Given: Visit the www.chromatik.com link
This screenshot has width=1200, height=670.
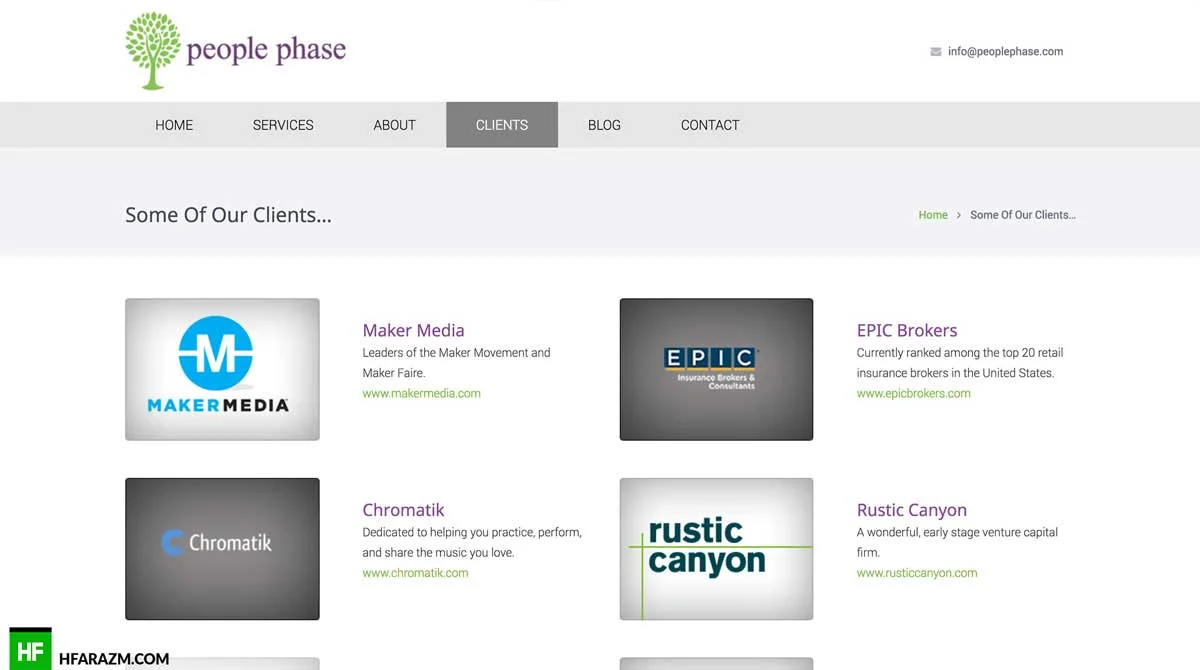Looking at the screenshot, I should pyautogui.click(x=415, y=573).
